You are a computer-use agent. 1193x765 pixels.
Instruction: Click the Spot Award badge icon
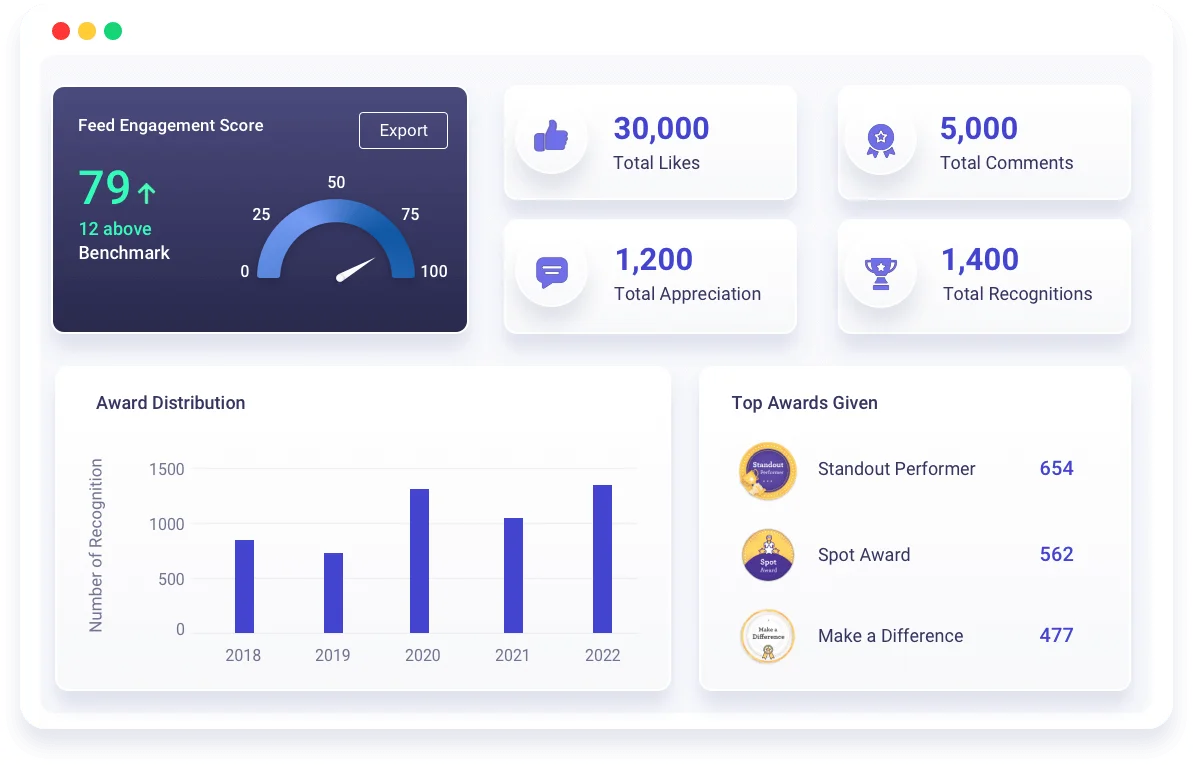(x=767, y=555)
